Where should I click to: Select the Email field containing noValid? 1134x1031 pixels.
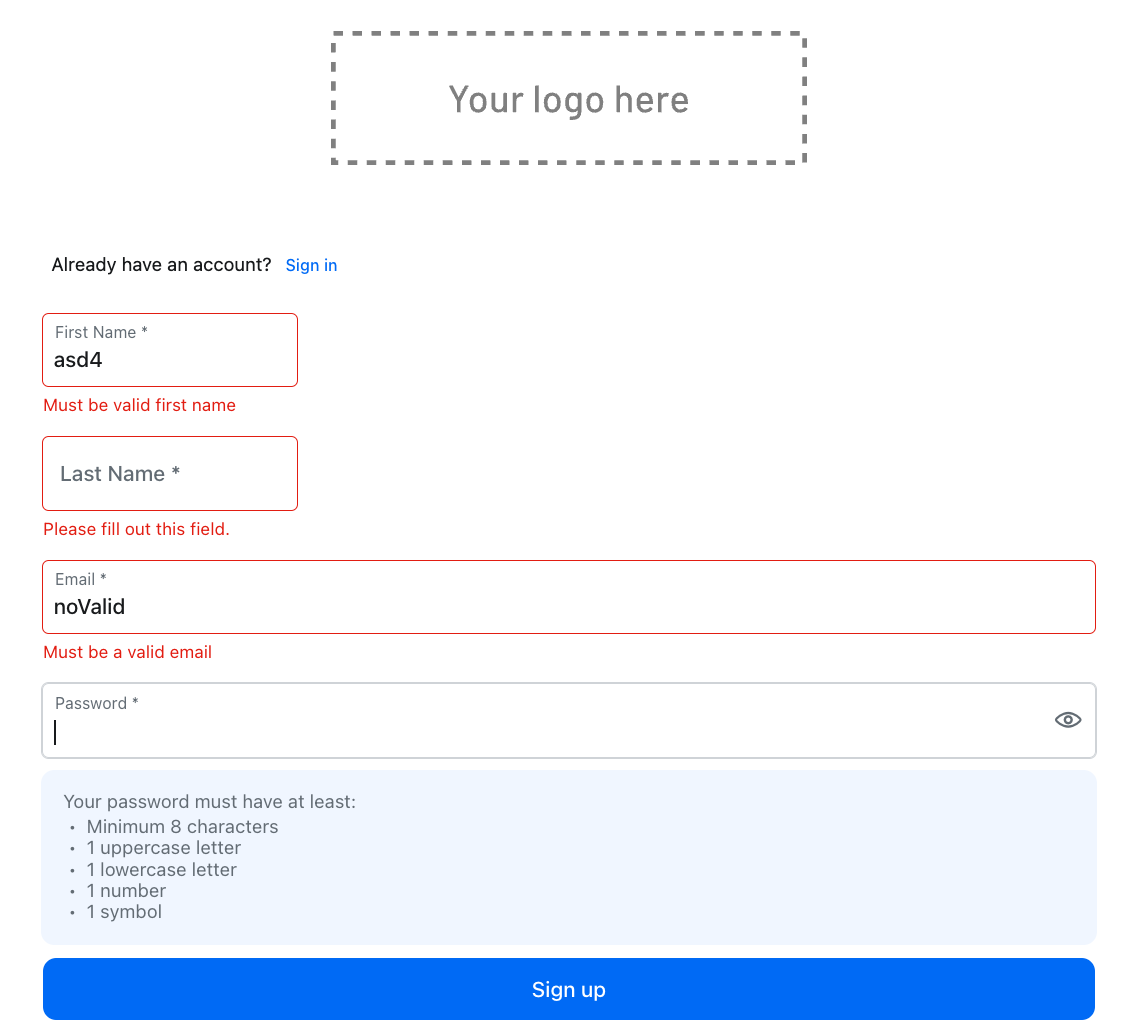point(568,607)
